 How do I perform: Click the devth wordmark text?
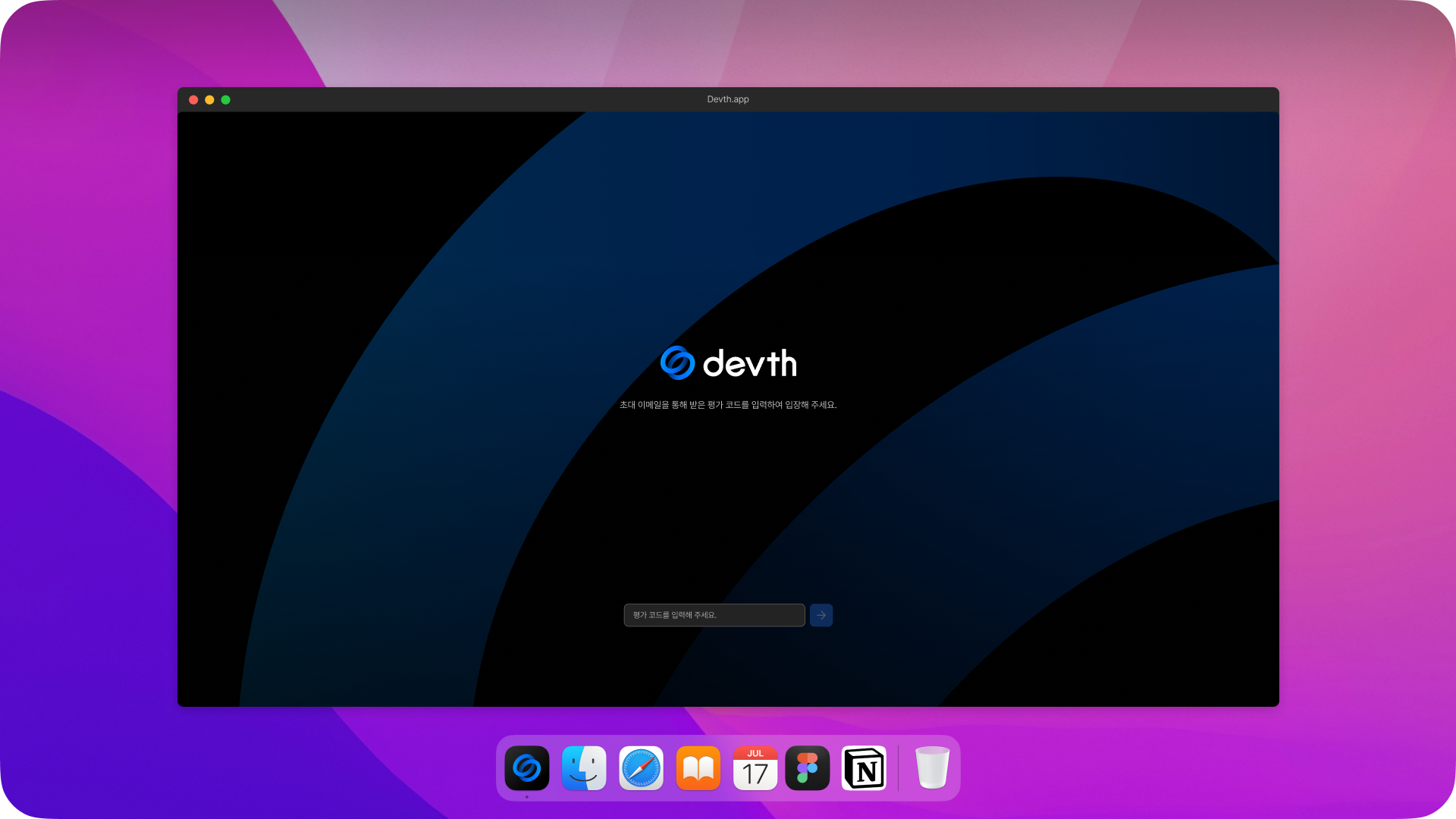tap(749, 364)
